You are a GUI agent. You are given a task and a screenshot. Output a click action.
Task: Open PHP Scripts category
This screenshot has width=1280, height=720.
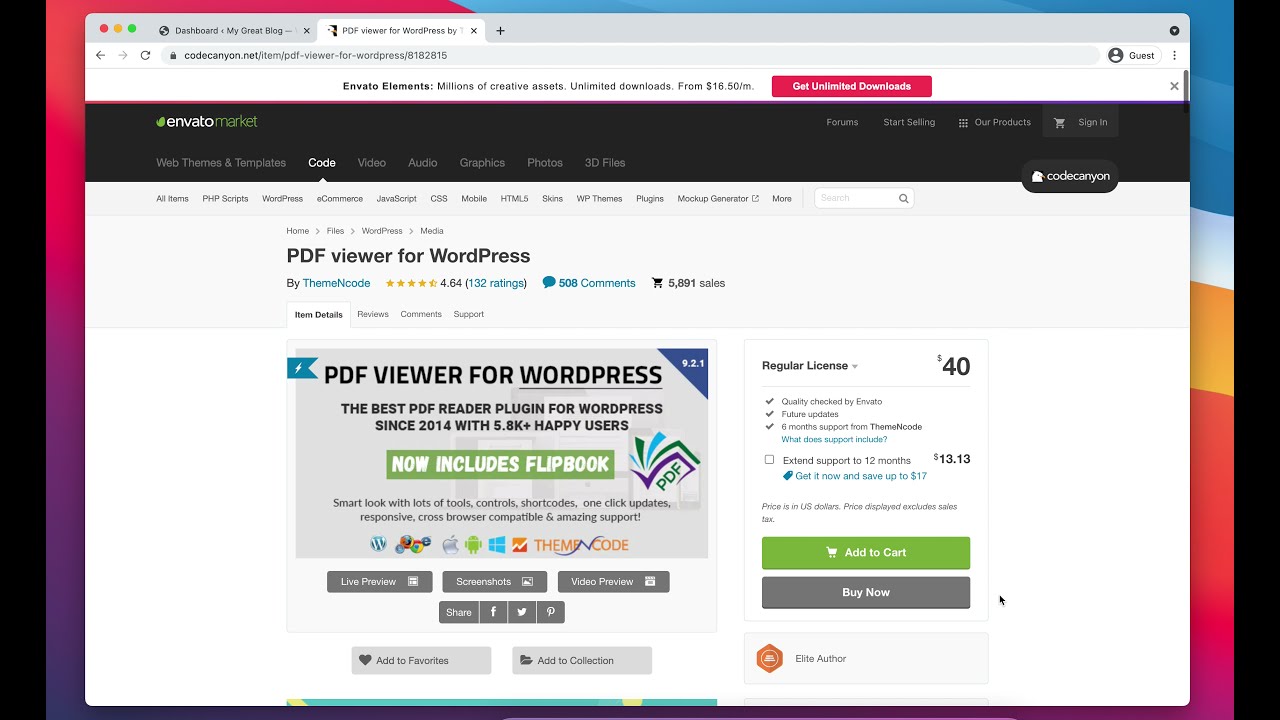click(x=225, y=198)
